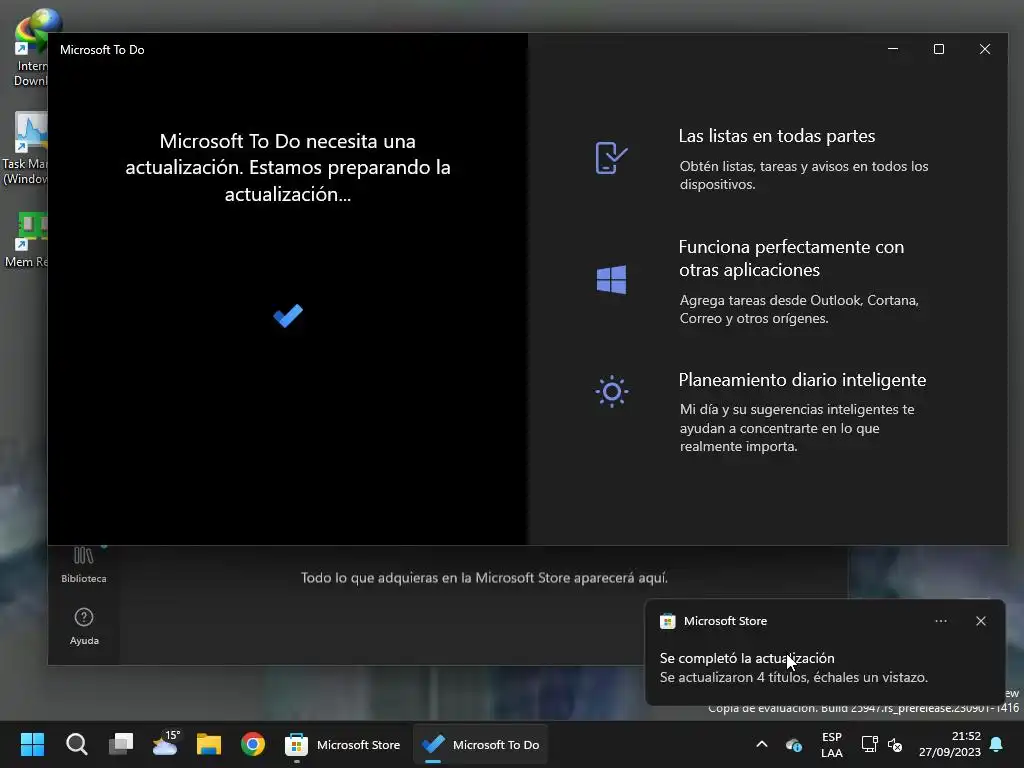Open Ayuda in Microsoft Store sidebar
This screenshot has width=1024, height=768.
point(84,627)
